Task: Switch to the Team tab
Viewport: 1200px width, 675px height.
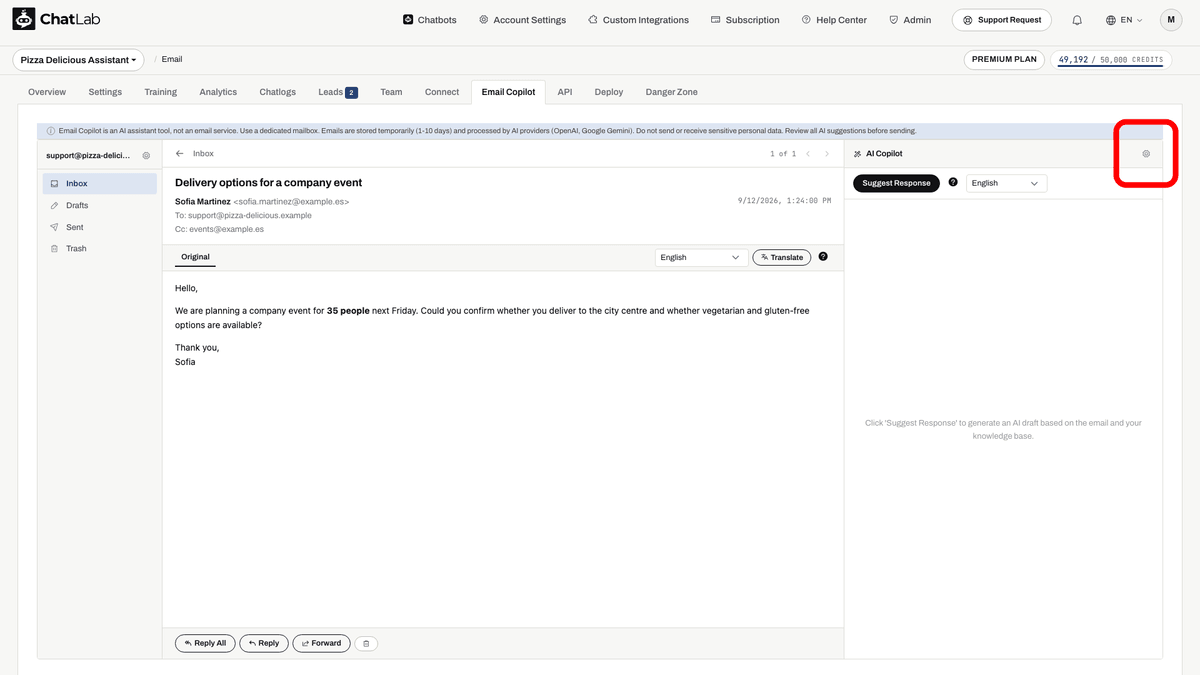Action: click(x=391, y=92)
